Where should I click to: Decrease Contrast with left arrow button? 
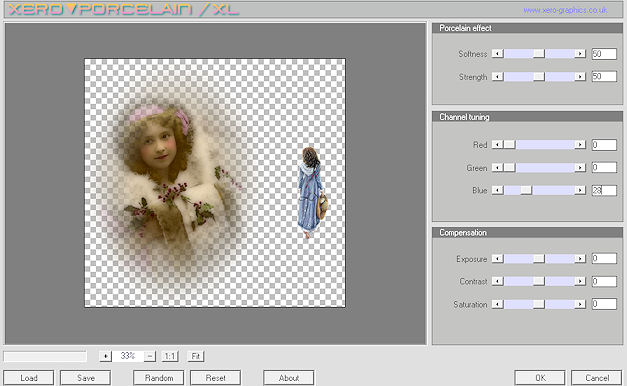(497, 282)
